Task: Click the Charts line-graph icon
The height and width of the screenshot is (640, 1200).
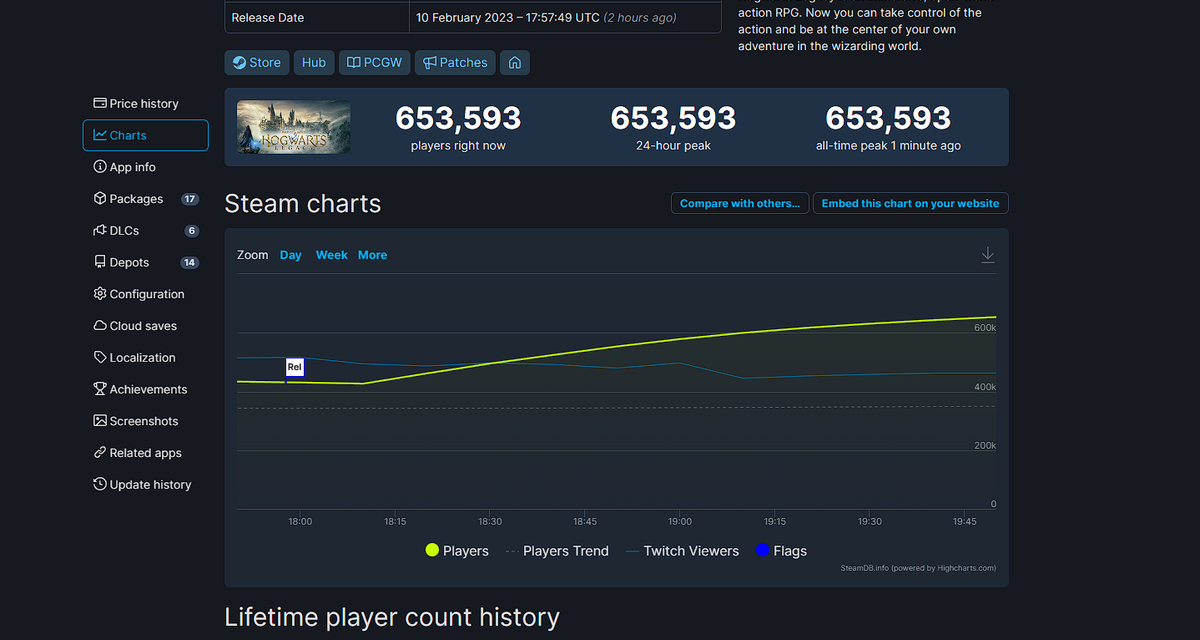Action: [x=100, y=135]
